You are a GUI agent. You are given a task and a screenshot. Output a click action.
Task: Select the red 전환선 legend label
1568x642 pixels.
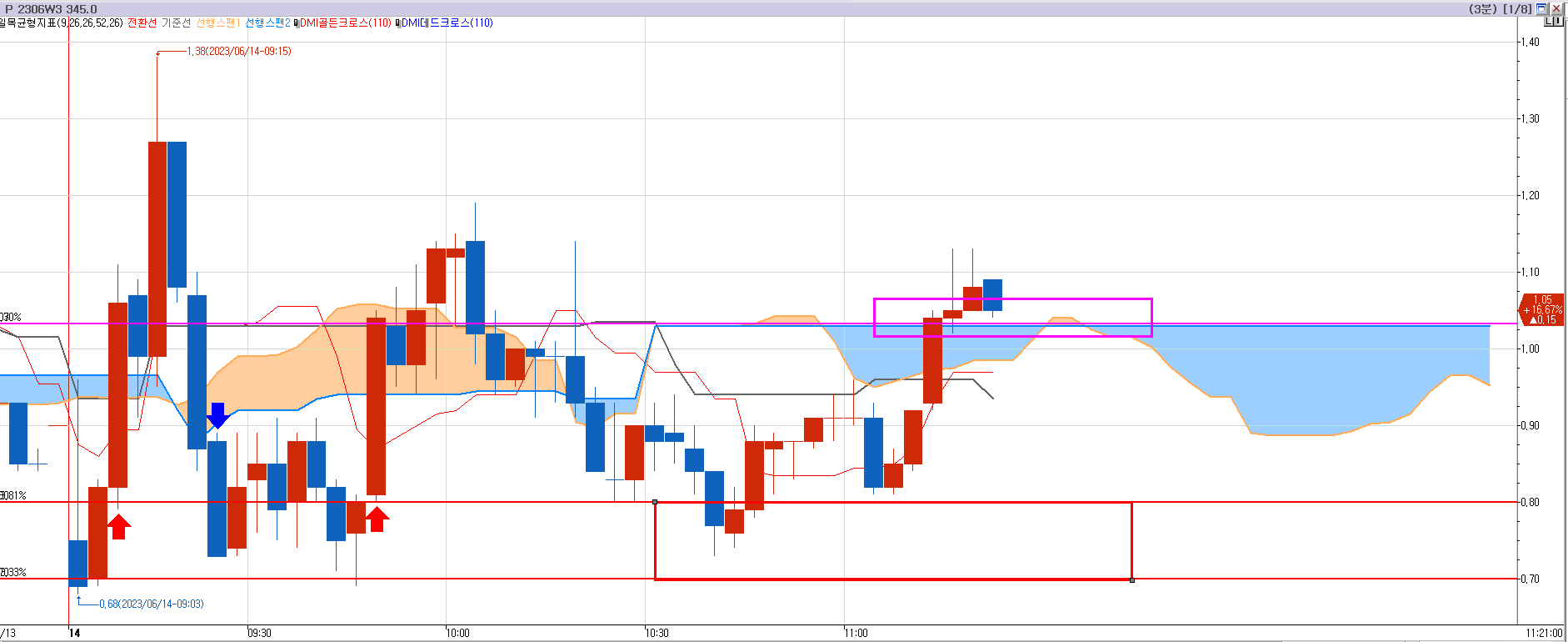point(142,23)
